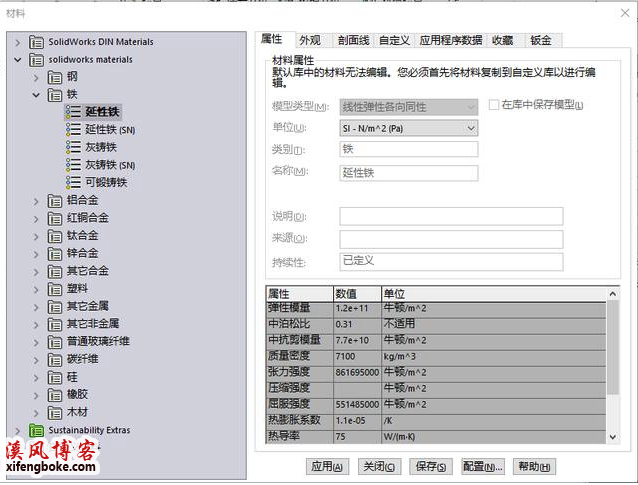Click the 铁 folder icon
The height and width of the screenshot is (485, 638).
[55, 94]
